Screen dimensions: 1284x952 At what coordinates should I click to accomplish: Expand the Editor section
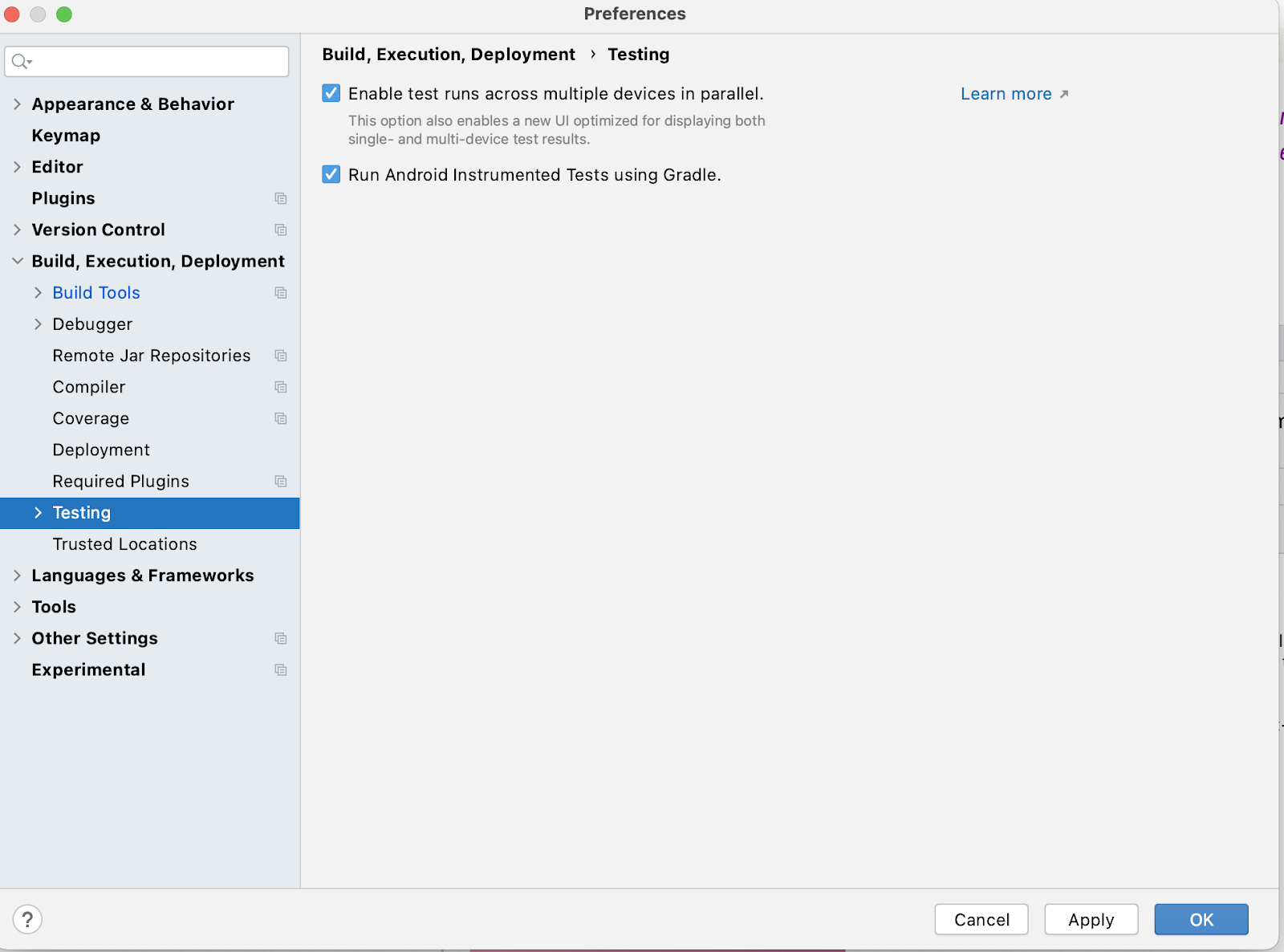coord(18,167)
